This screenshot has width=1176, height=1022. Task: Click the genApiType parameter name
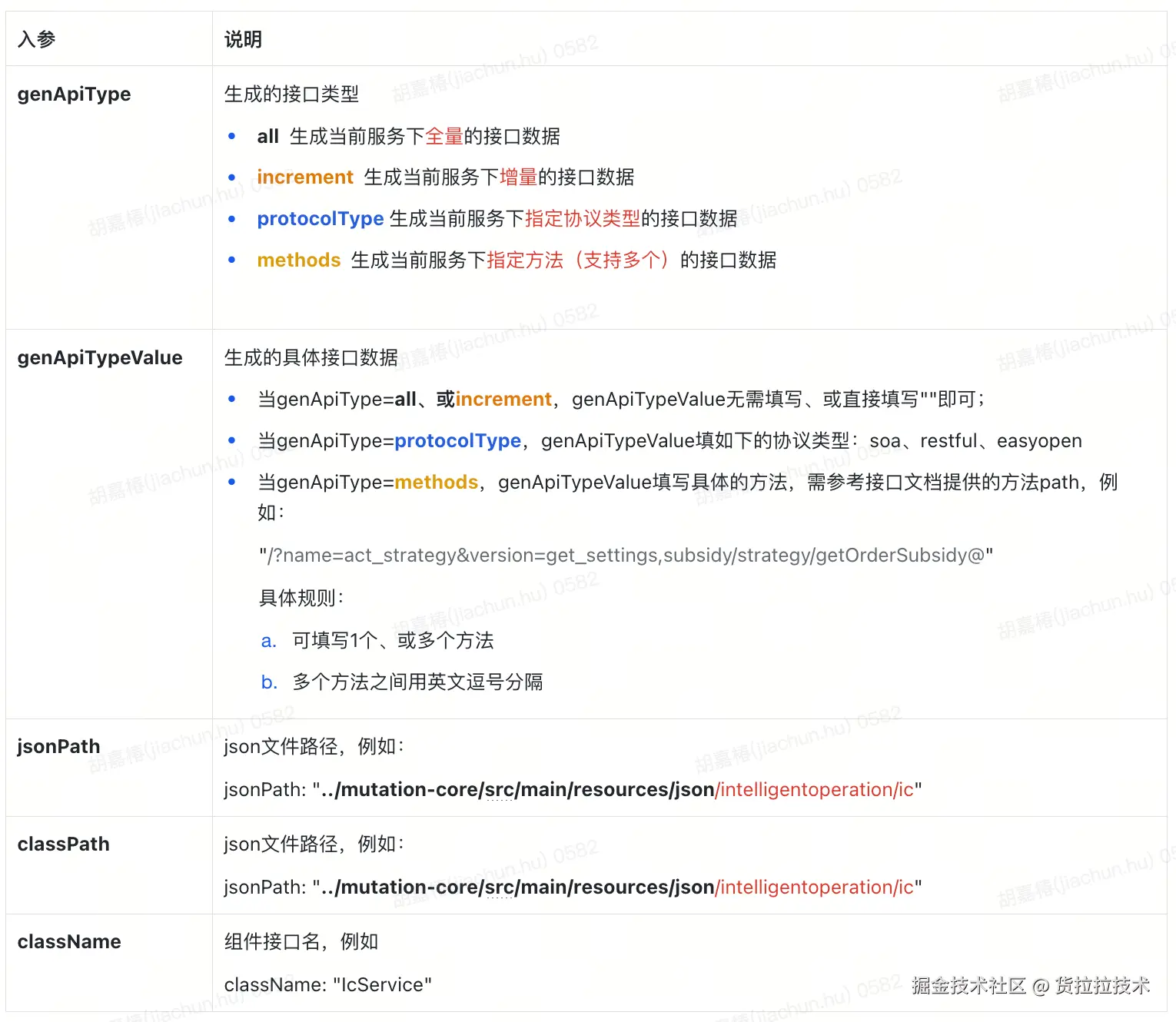point(74,94)
